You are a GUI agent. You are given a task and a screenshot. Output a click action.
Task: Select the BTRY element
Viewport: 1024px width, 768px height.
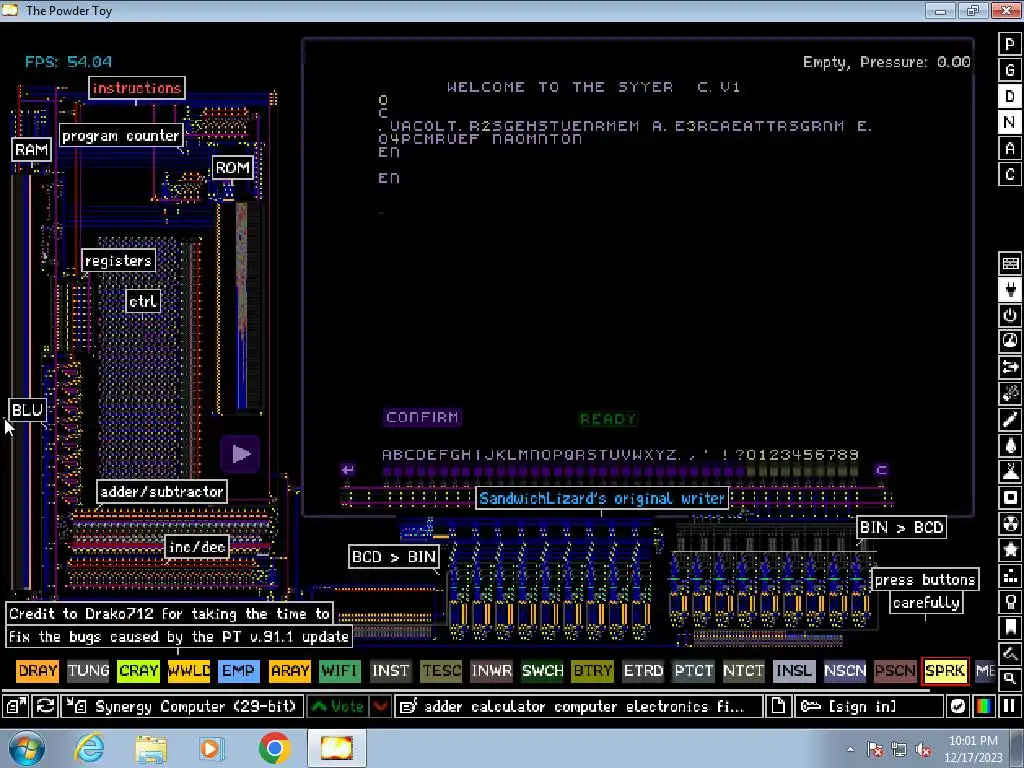[x=592, y=671]
